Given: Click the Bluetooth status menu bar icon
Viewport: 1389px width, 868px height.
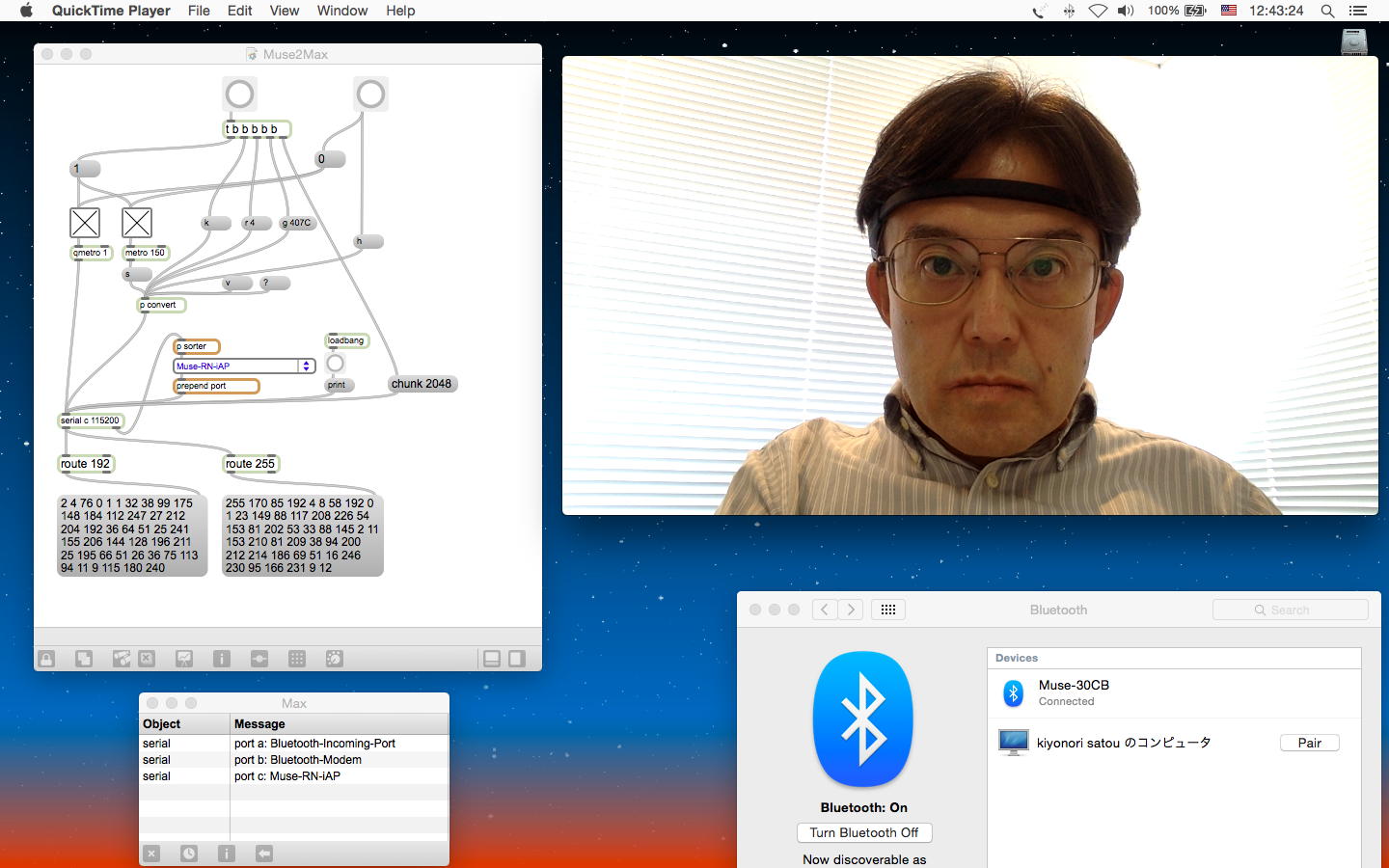Looking at the screenshot, I should pos(1069,11).
